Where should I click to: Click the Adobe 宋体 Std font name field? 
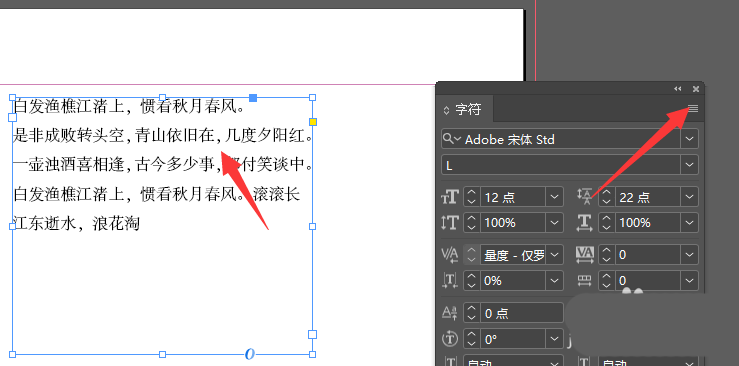[x=571, y=139]
